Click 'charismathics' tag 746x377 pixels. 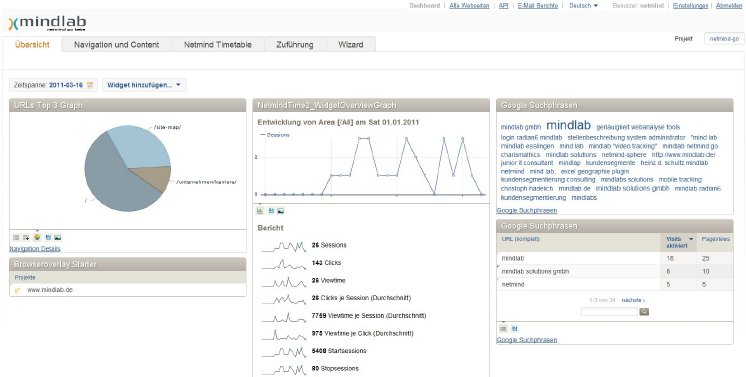[520, 155]
